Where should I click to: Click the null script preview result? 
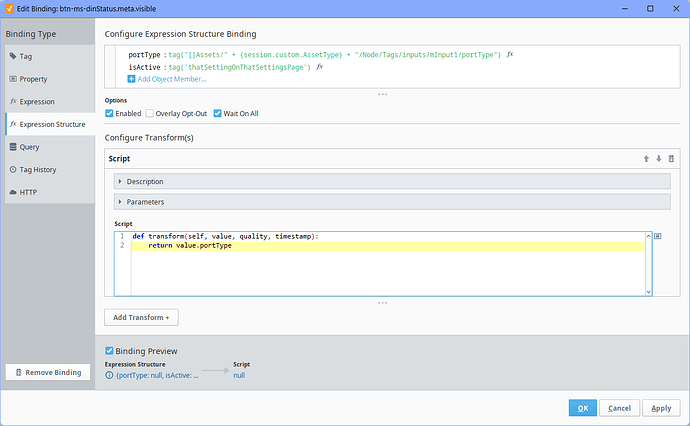(239, 375)
